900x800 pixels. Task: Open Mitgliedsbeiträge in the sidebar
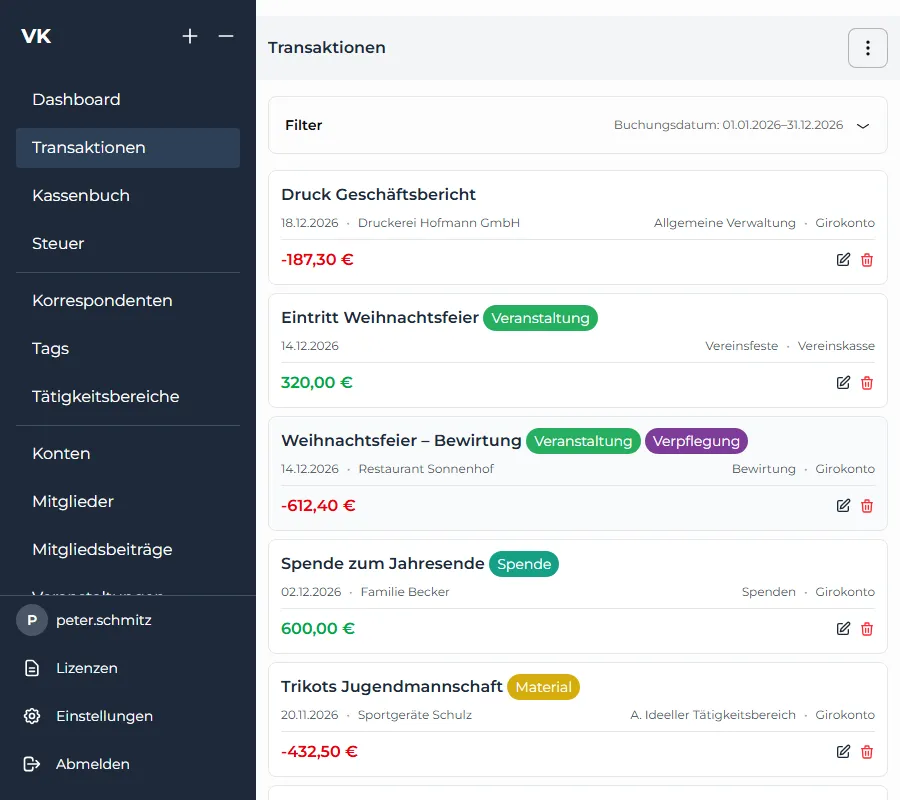point(128,550)
